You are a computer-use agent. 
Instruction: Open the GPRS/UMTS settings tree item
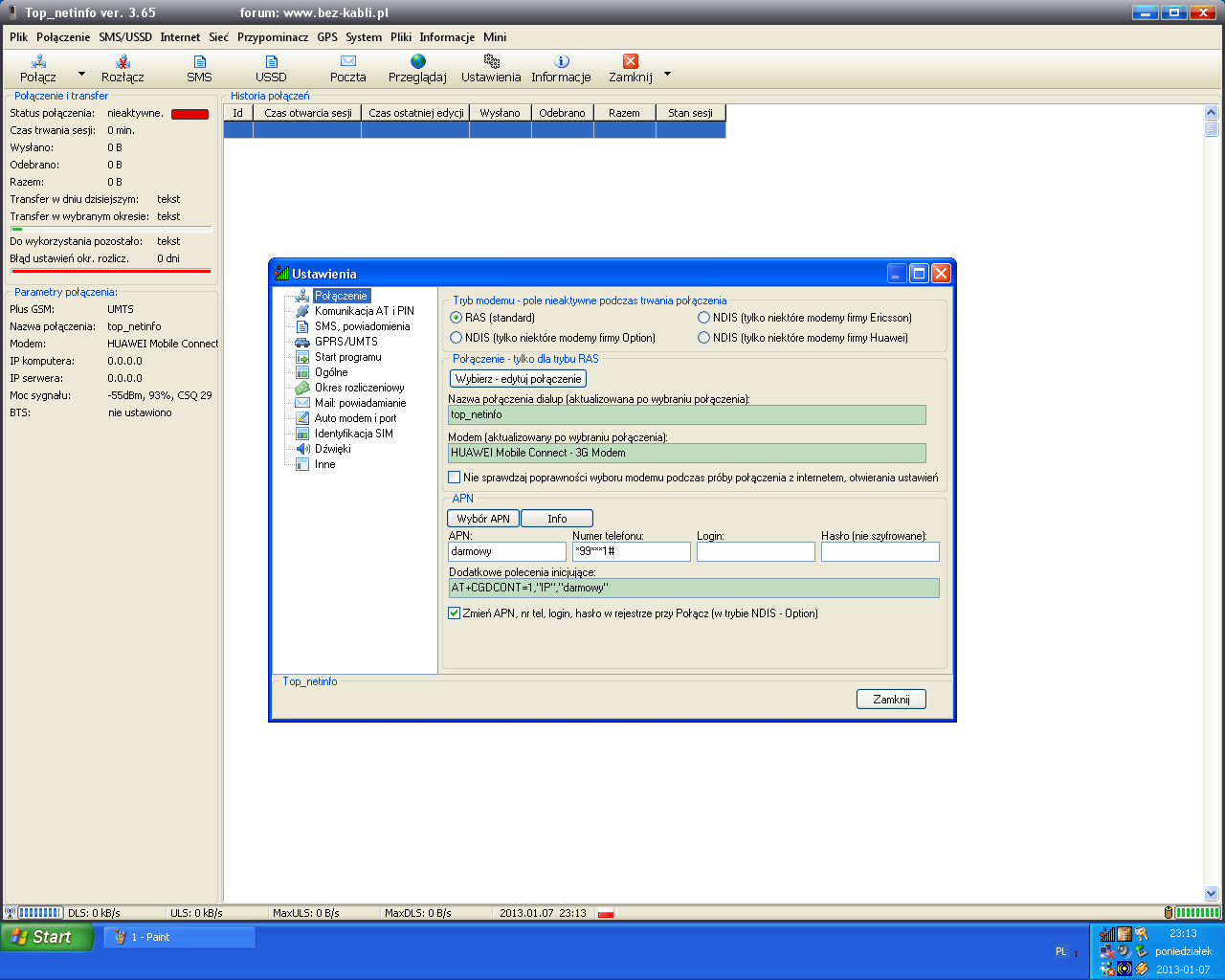pos(345,342)
